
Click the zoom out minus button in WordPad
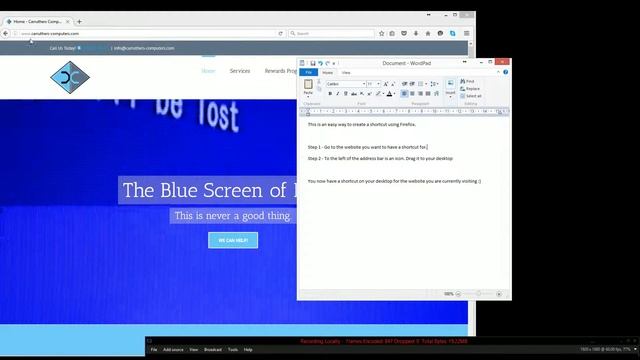tap(458, 294)
